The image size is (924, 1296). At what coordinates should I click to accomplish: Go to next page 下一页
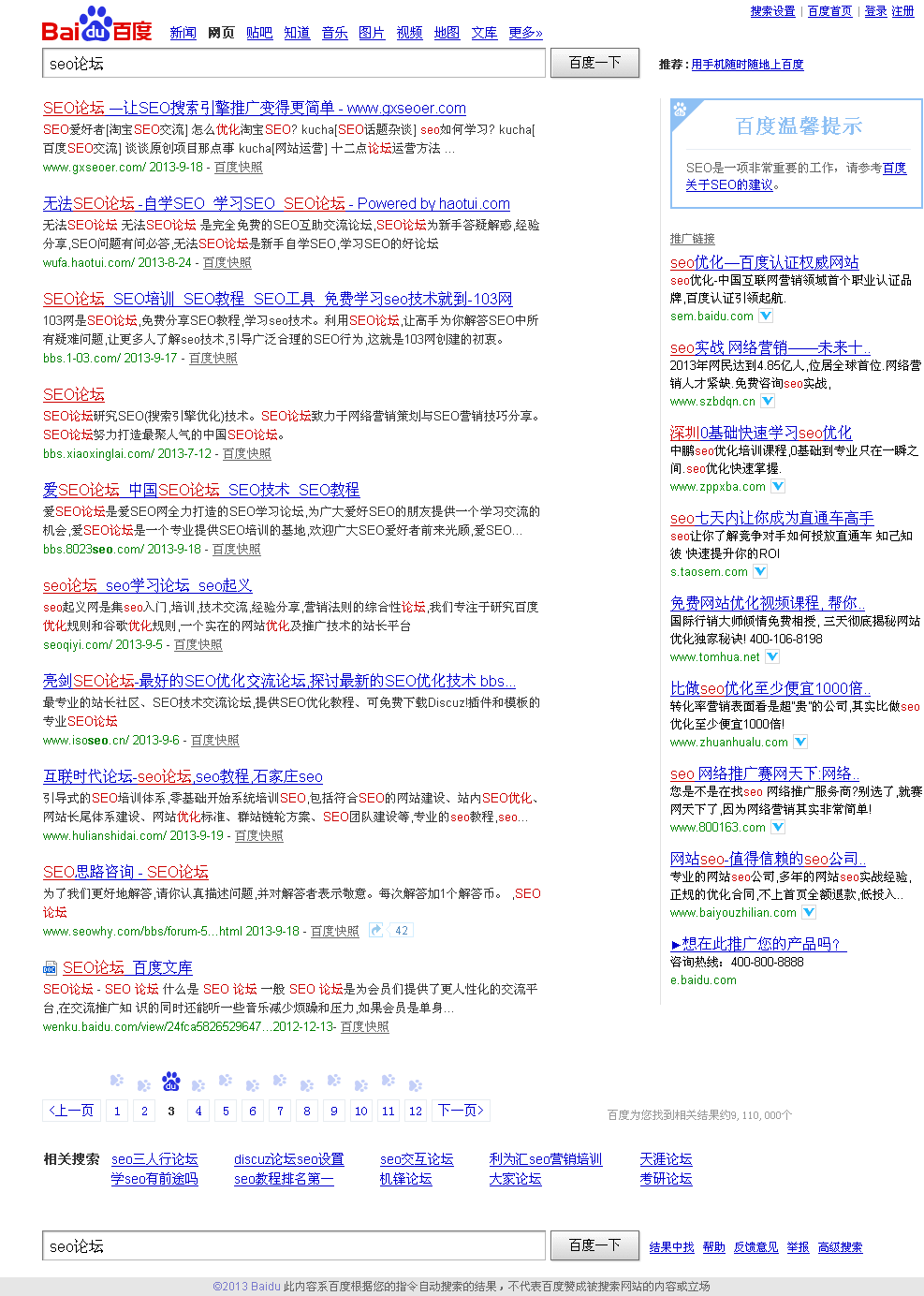tap(462, 1111)
